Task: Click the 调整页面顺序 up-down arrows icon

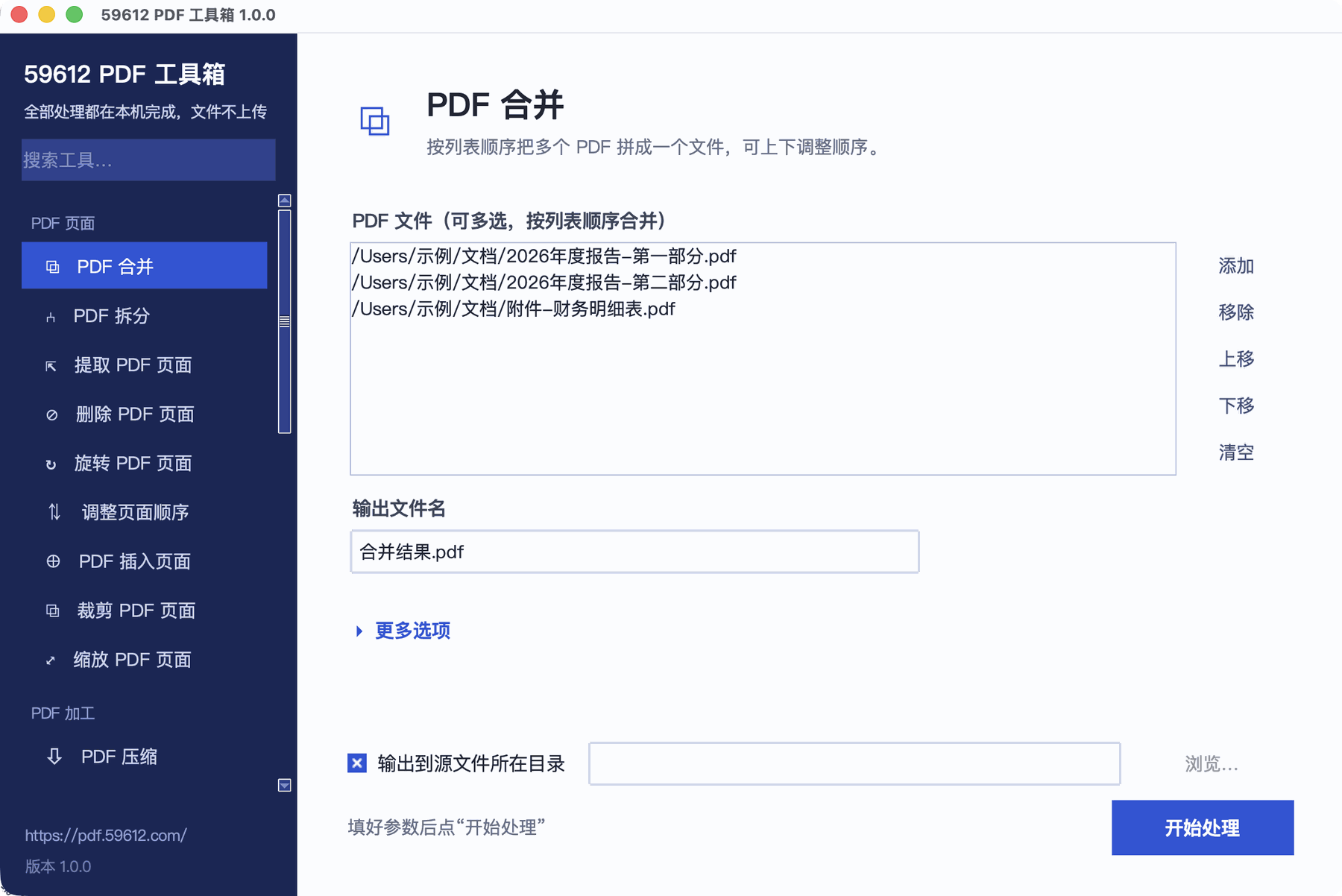Action: click(54, 512)
